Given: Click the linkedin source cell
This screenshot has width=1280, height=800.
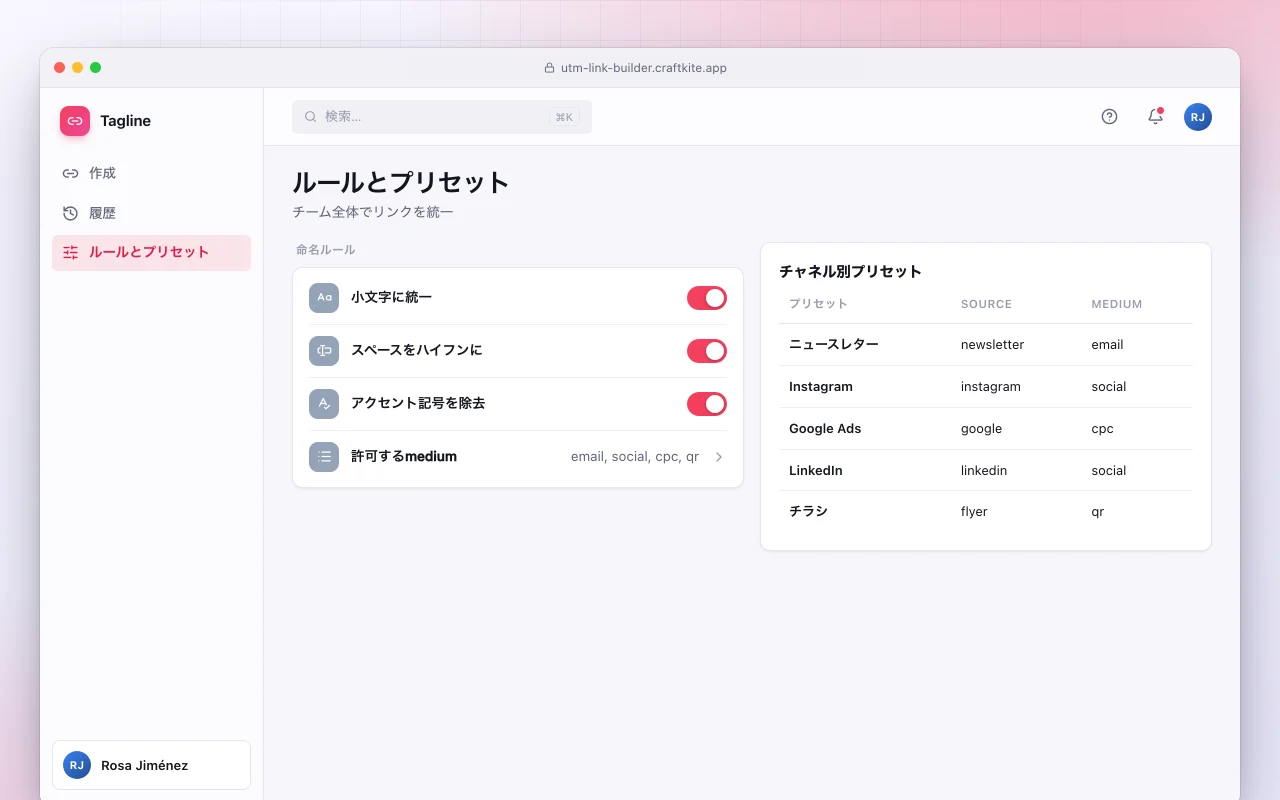Looking at the screenshot, I should point(984,470).
